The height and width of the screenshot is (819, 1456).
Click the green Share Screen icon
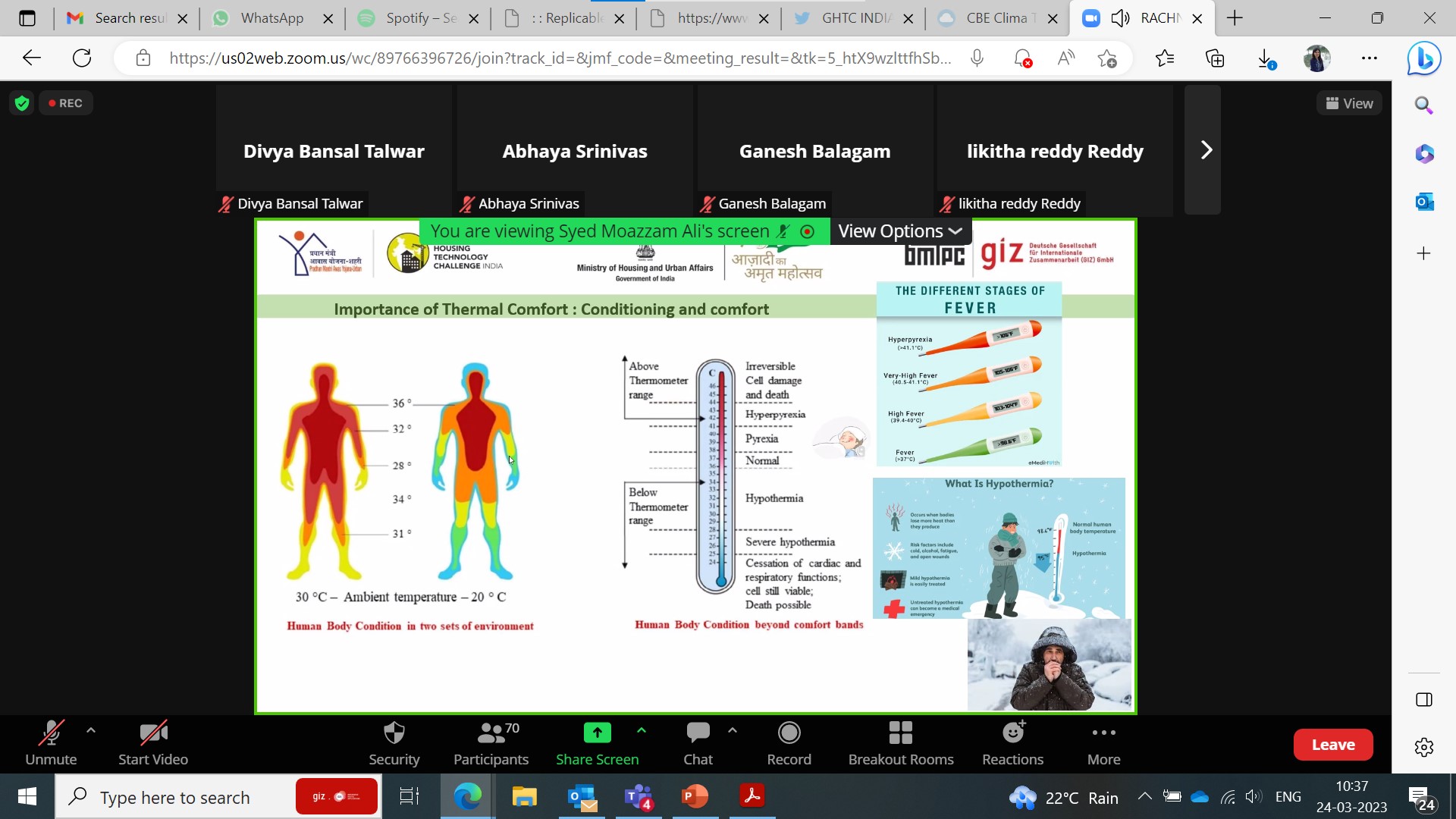(597, 733)
